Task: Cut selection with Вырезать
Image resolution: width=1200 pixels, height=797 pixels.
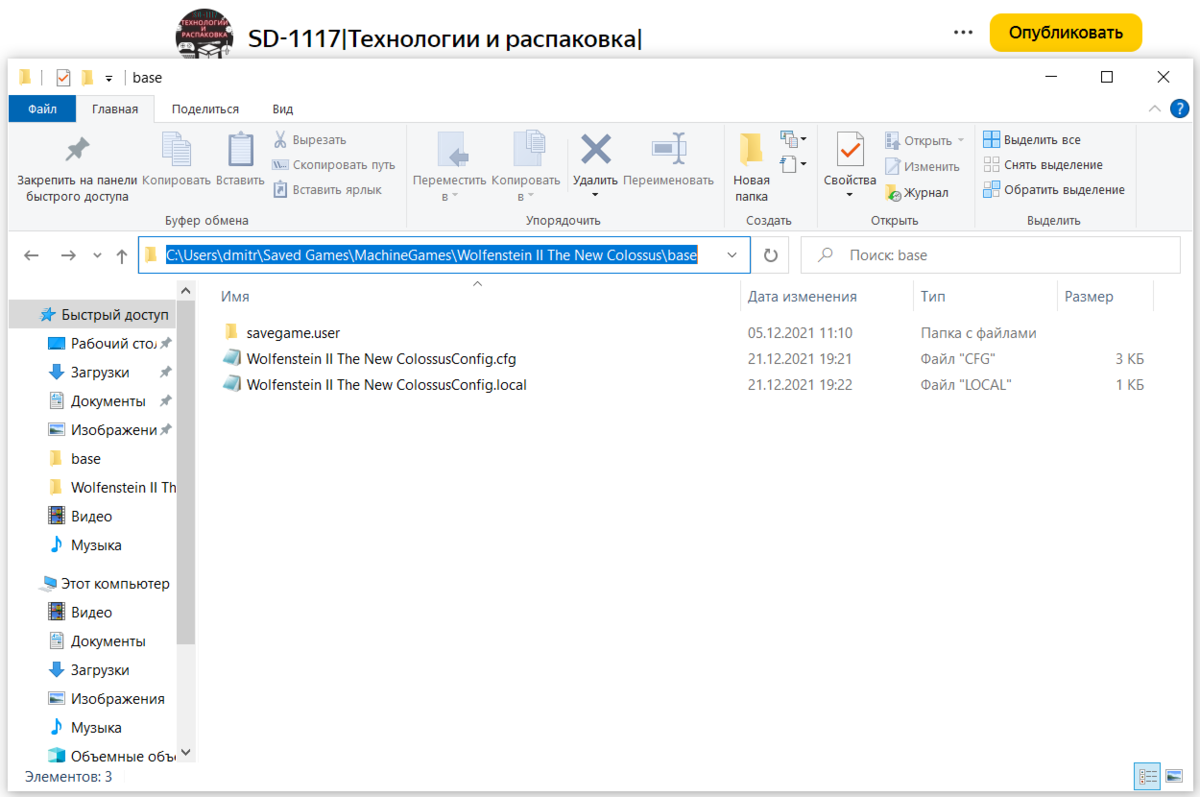Action: 310,140
